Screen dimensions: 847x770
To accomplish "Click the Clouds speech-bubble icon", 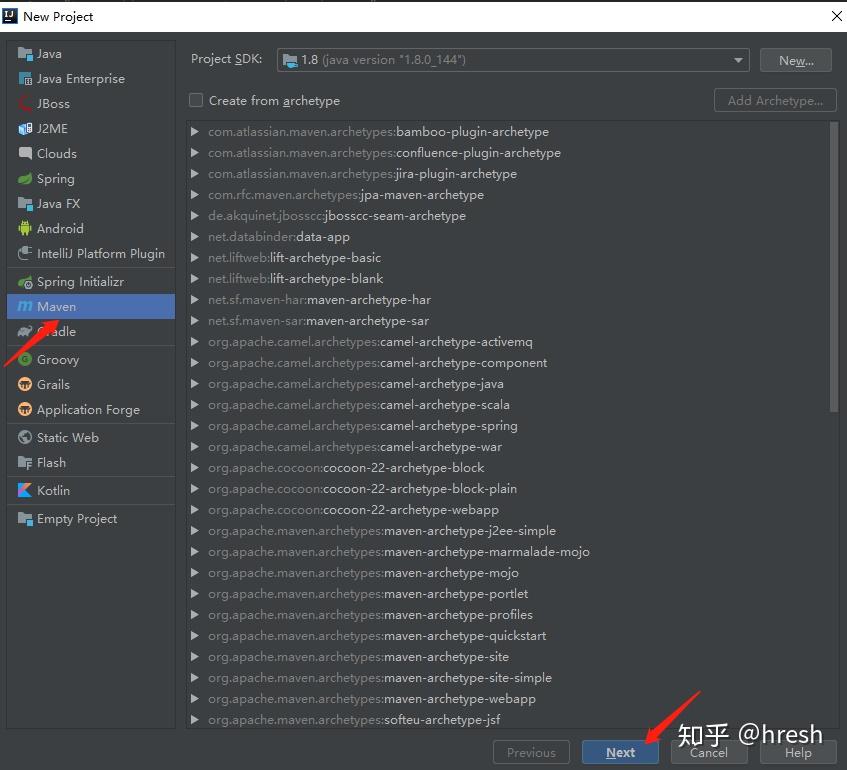I will tap(25, 153).
